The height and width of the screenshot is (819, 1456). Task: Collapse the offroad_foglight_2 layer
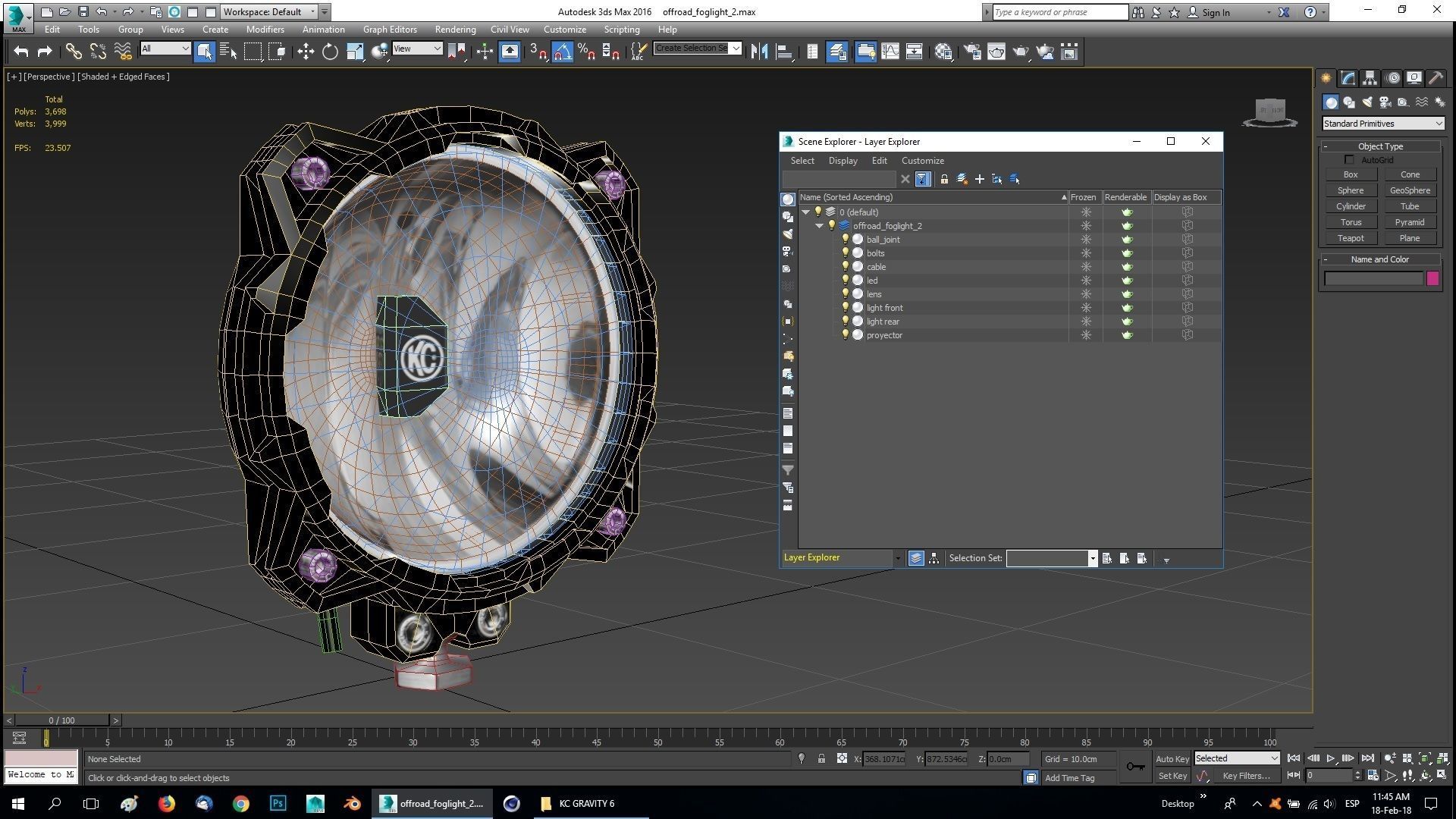tap(820, 226)
